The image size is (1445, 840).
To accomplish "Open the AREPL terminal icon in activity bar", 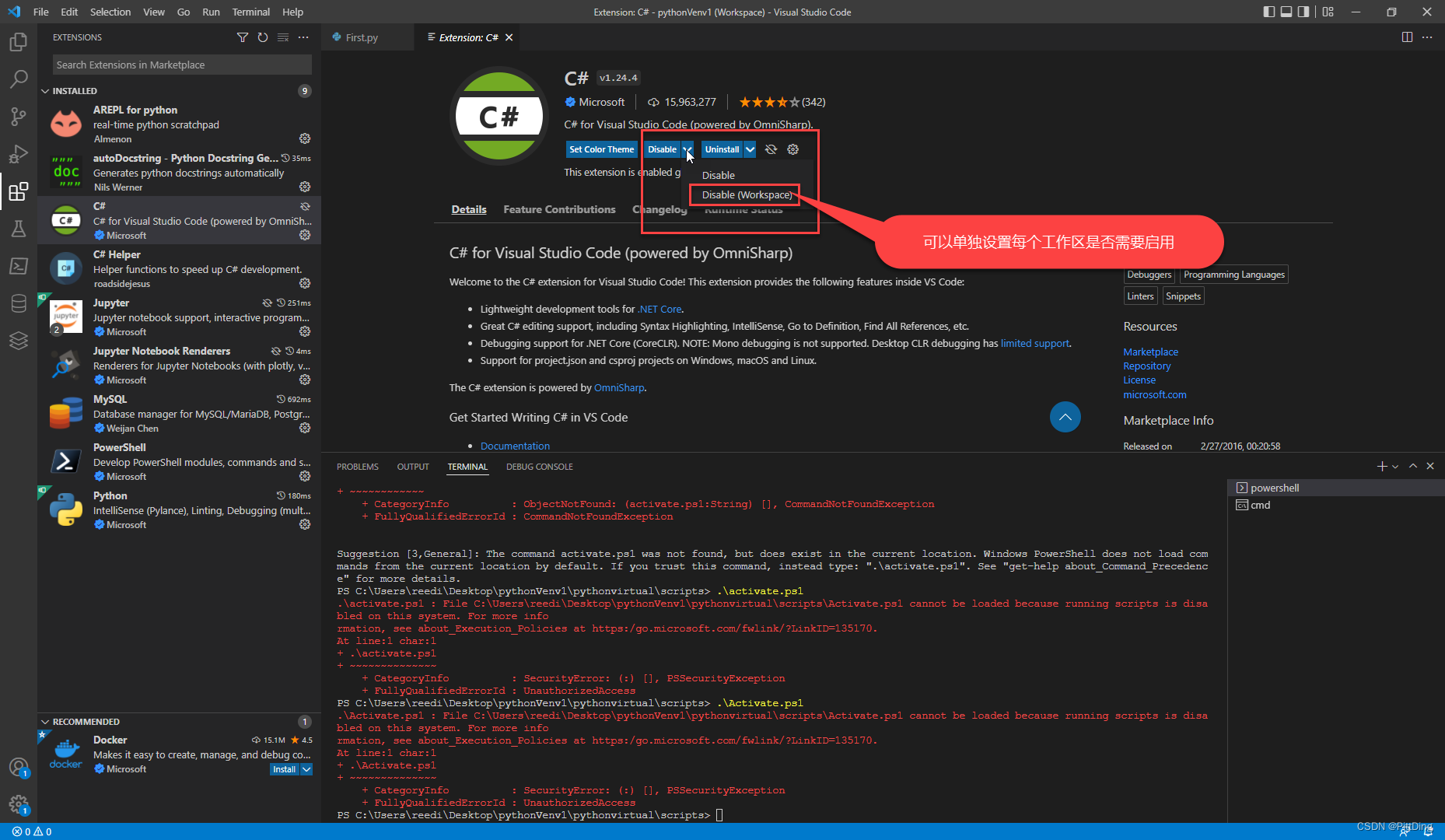I will pyautogui.click(x=19, y=265).
